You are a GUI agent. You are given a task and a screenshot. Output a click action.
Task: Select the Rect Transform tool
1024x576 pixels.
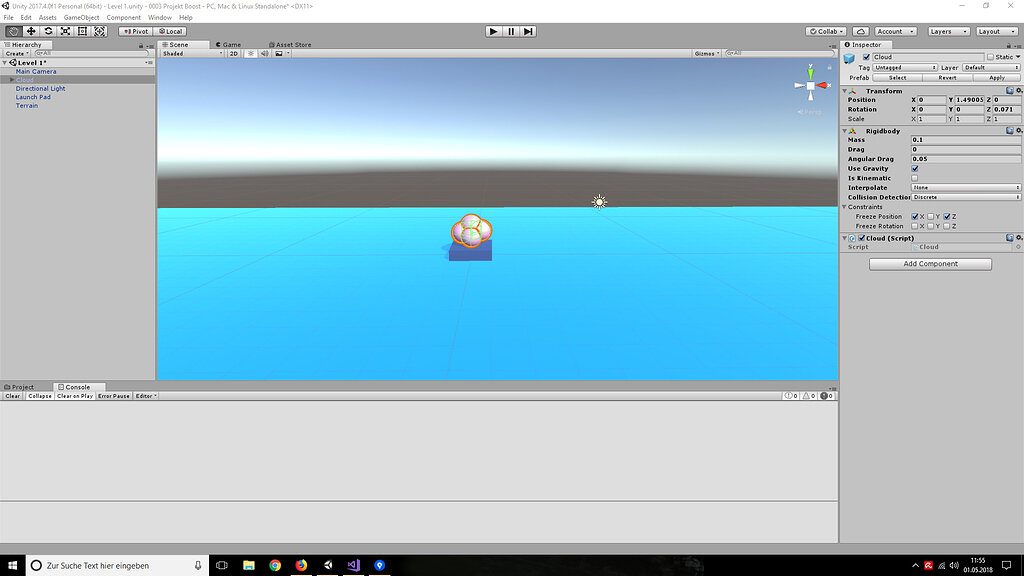click(83, 31)
